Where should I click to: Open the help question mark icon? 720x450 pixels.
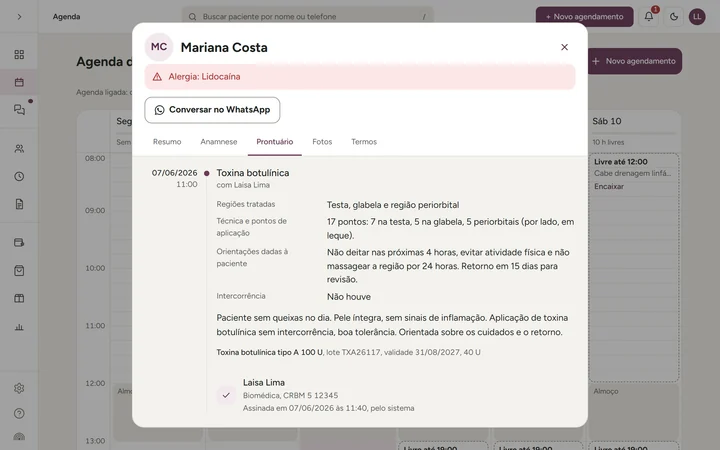tap(19, 413)
